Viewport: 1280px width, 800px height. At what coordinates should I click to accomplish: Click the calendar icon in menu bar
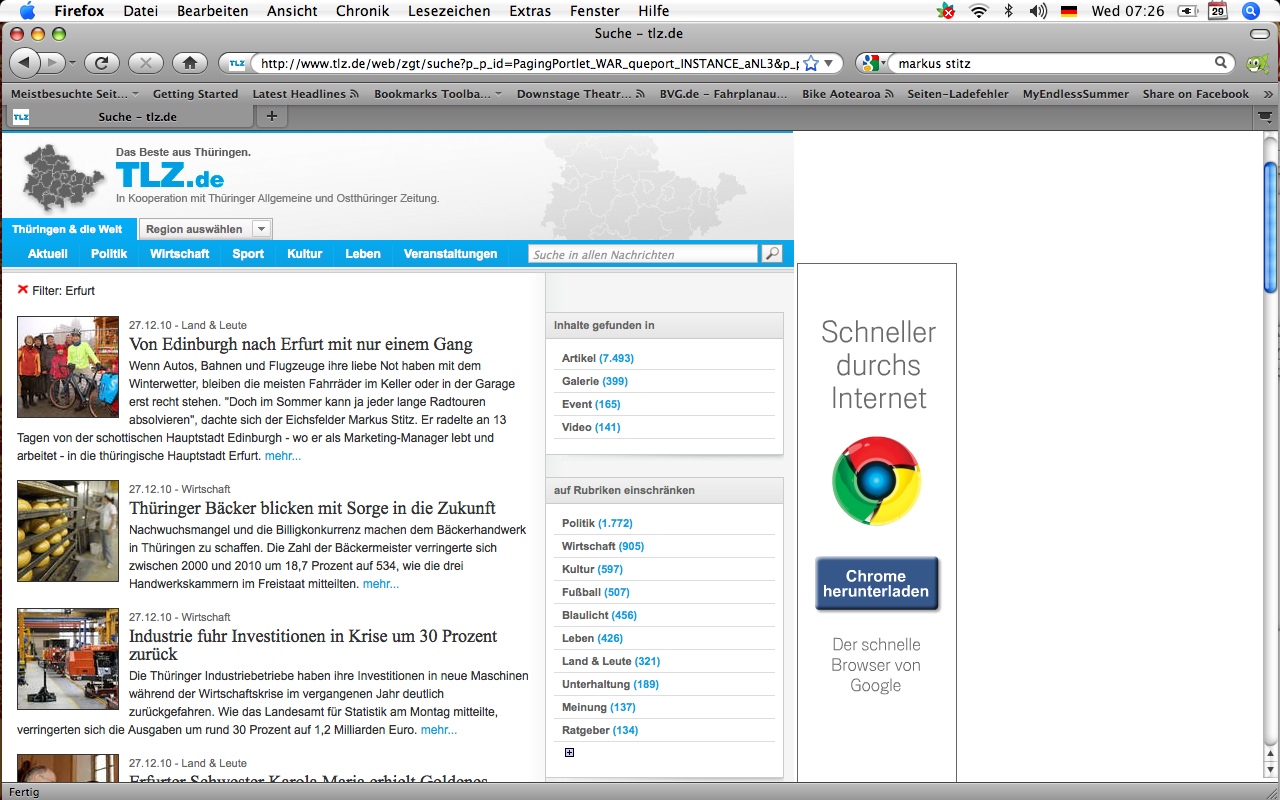click(1217, 11)
